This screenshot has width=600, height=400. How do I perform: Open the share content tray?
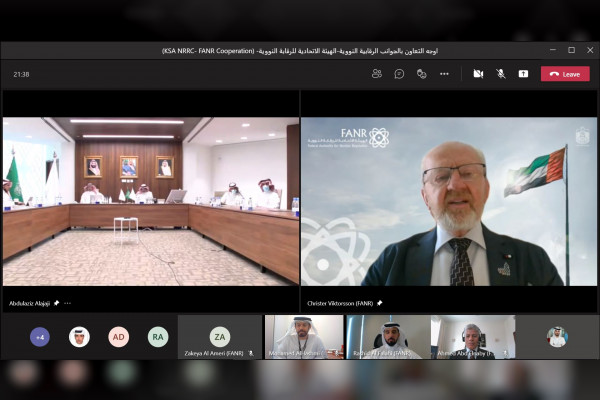(523, 74)
